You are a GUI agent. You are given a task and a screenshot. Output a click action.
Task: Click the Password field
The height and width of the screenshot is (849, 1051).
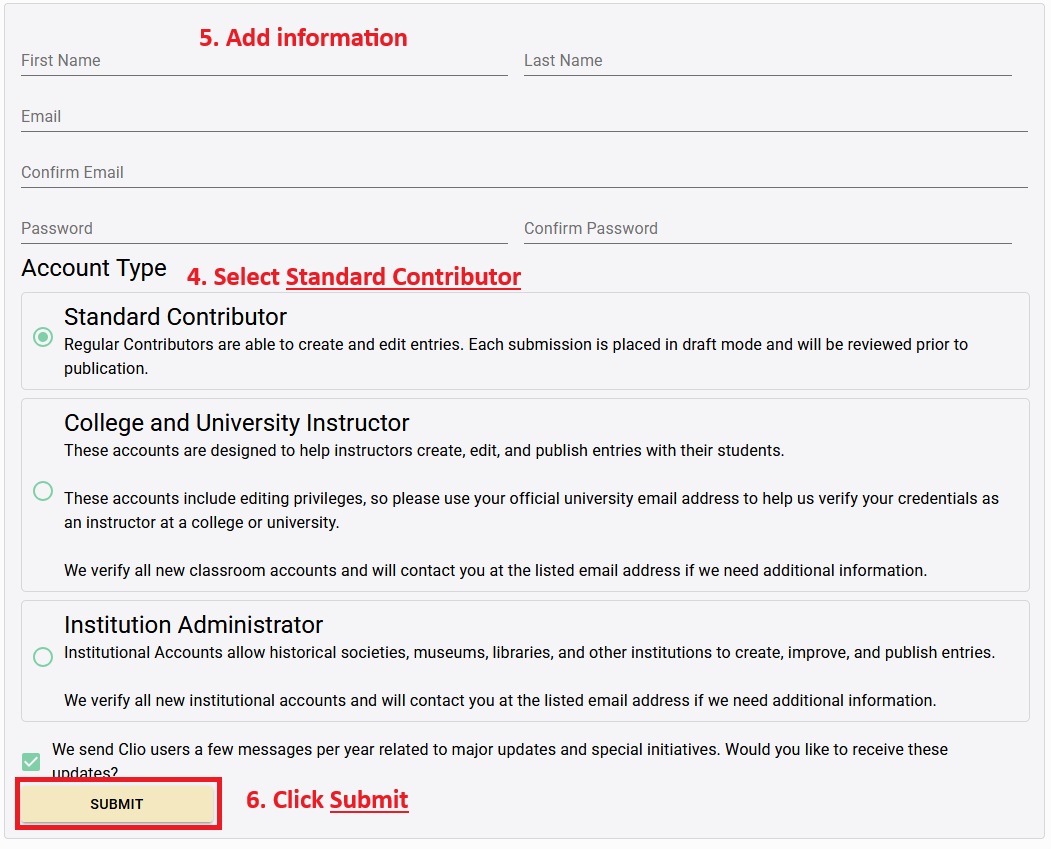pos(263,229)
